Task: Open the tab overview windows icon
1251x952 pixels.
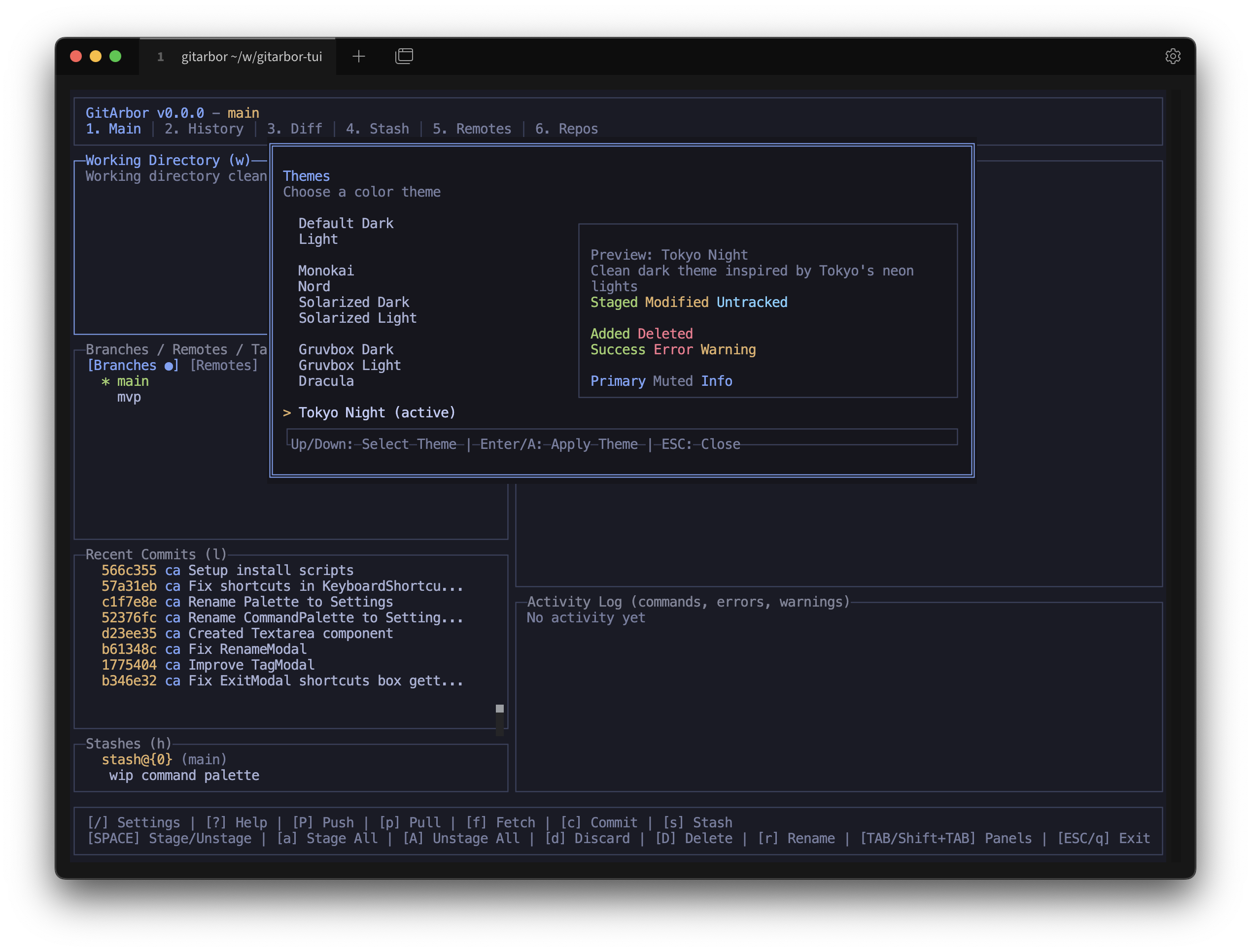Action: coord(404,56)
